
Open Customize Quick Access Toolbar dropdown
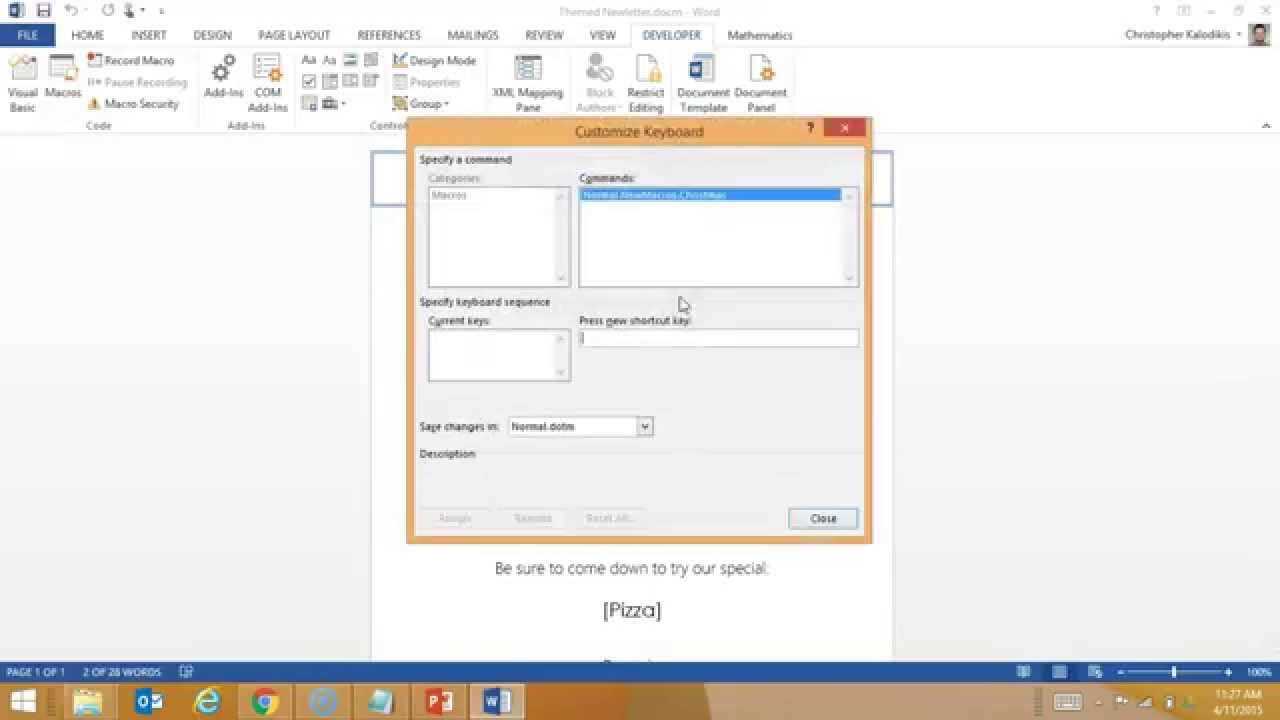[162, 11]
